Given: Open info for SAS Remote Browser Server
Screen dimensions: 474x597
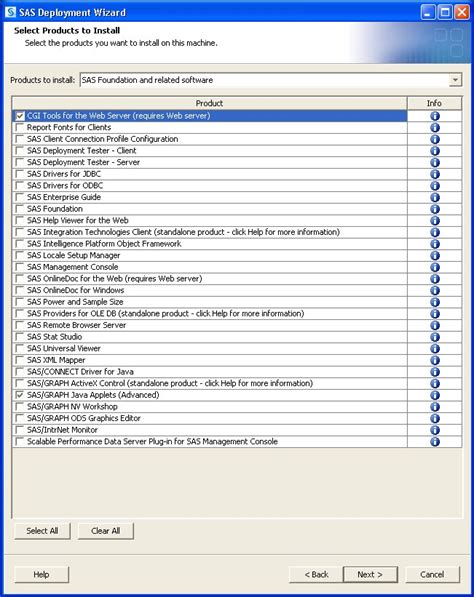Looking at the screenshot, I should pos(435,325).
